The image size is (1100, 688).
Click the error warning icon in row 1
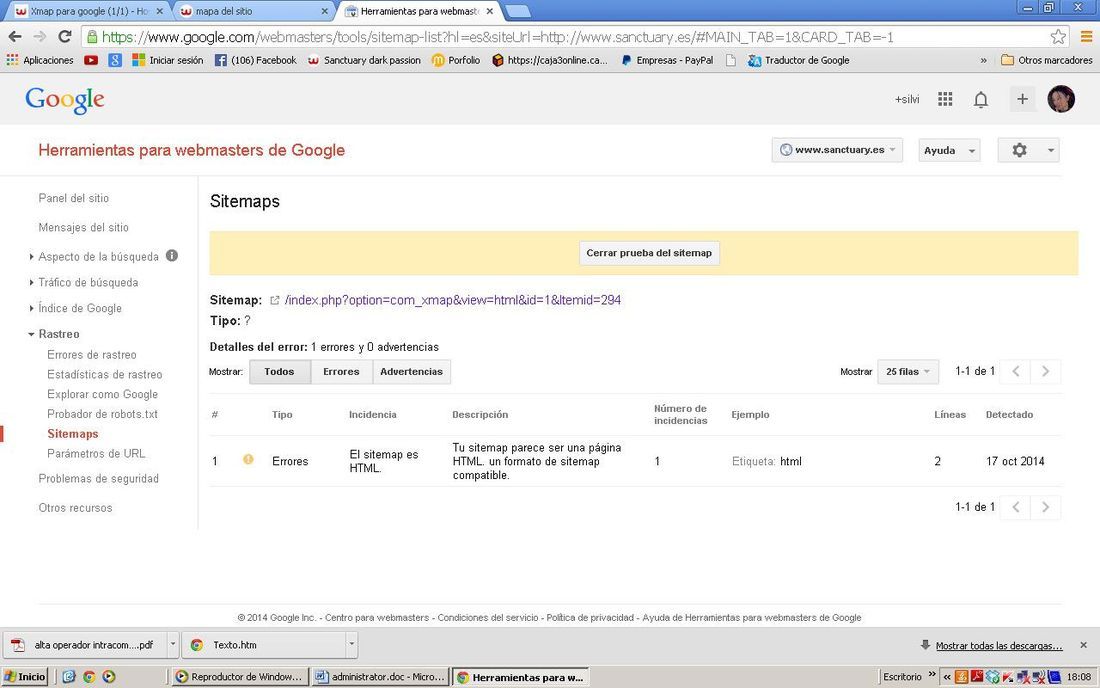[248, 459]
